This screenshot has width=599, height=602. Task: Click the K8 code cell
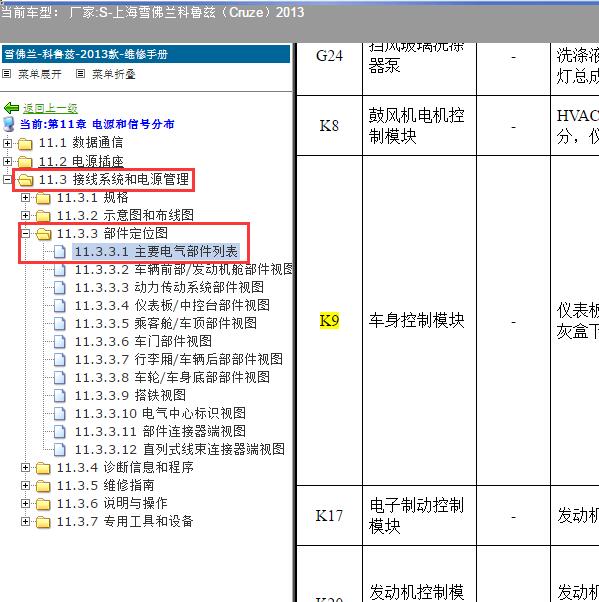tap(329, 126)
